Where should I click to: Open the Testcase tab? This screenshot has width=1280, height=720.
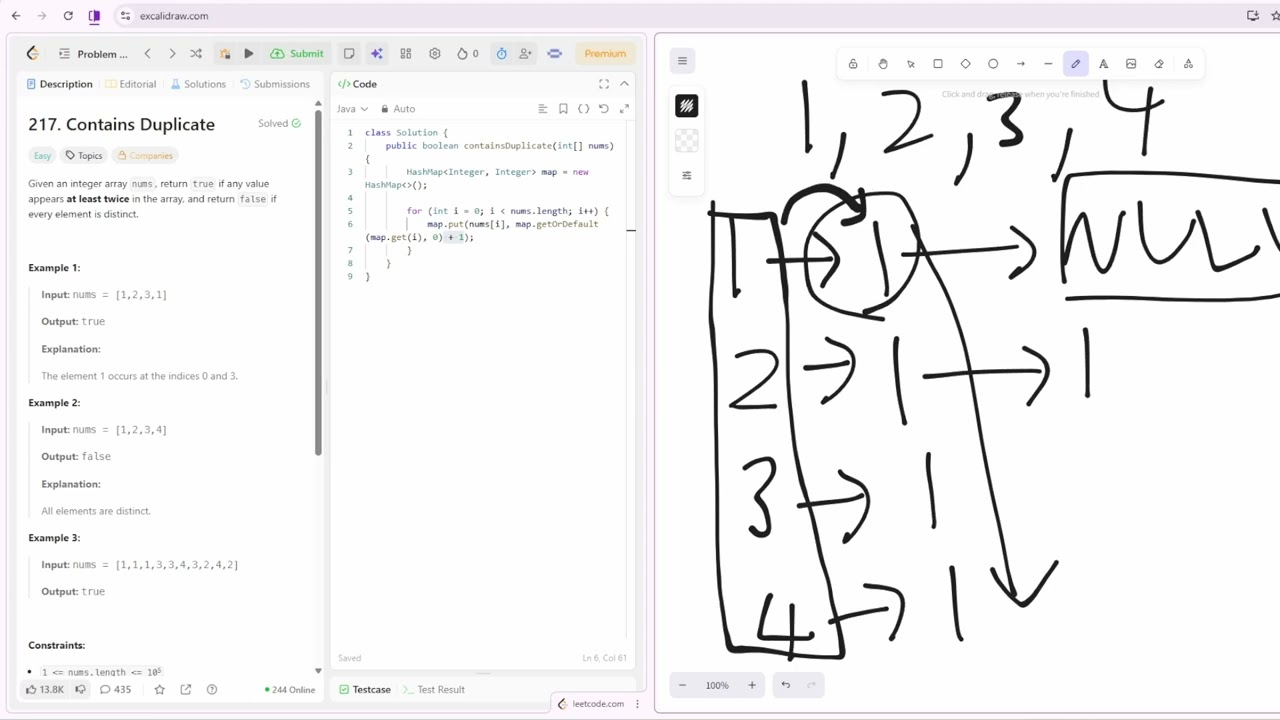point(365,690)
